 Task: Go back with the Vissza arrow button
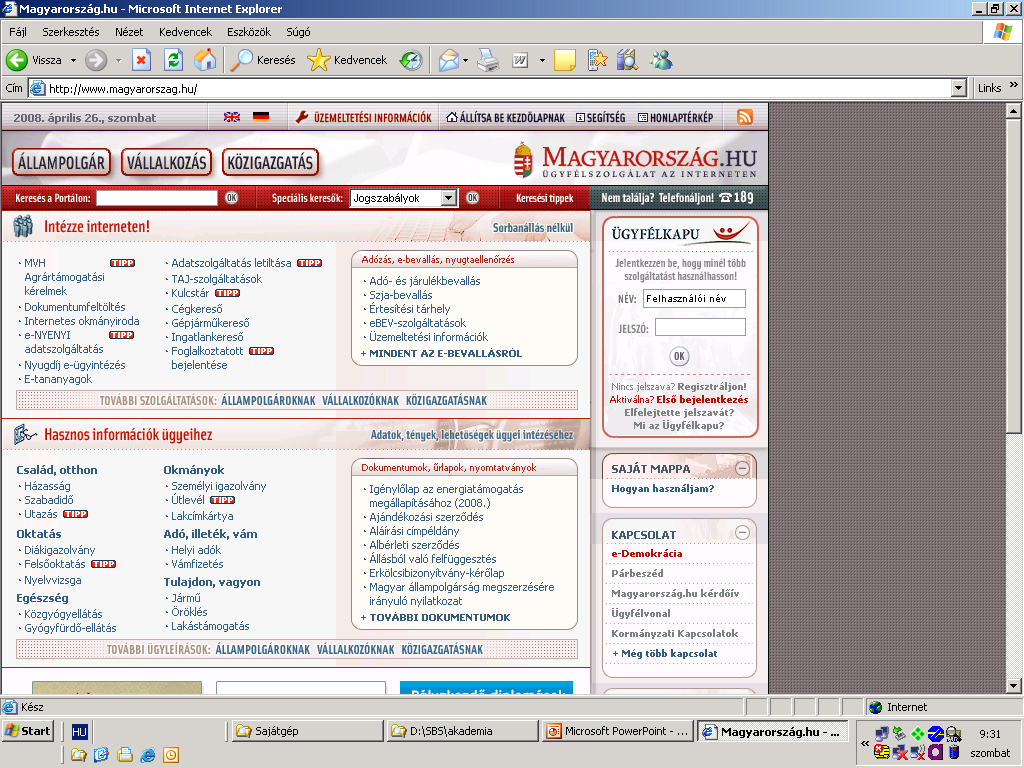(34, 60)
